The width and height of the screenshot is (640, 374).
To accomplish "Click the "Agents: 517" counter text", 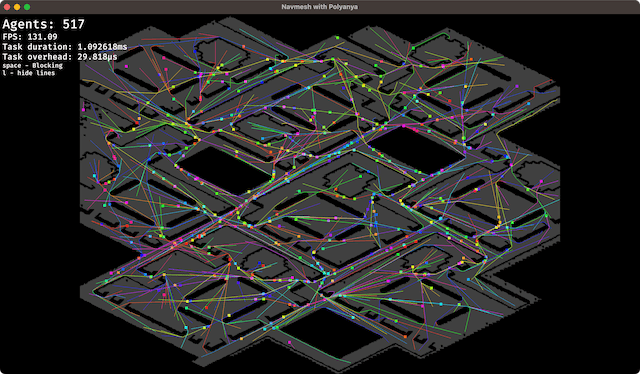I will point(44,24).
